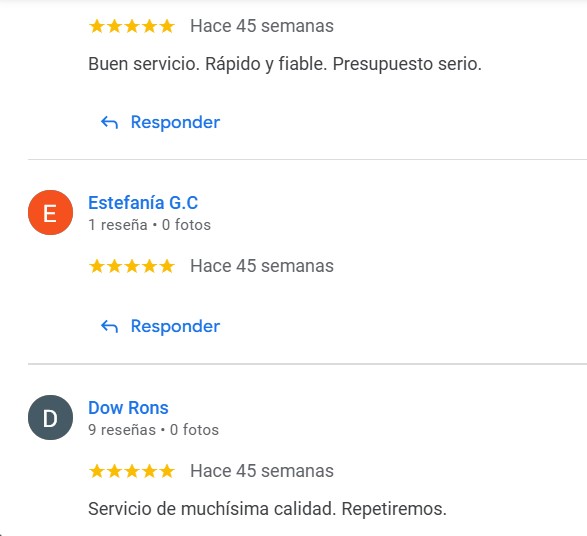This screenshot has width=587, height=536.
Task: Select Responder under the "Buen servicio" review
Action: coord(175,122)
